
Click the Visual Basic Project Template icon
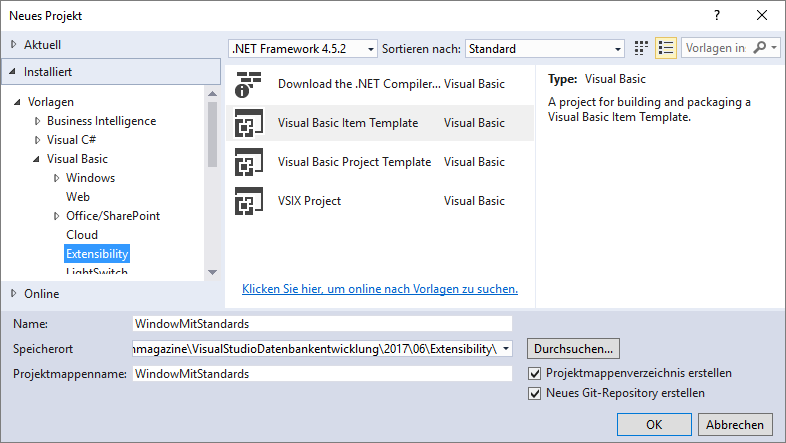coord(248,162)
